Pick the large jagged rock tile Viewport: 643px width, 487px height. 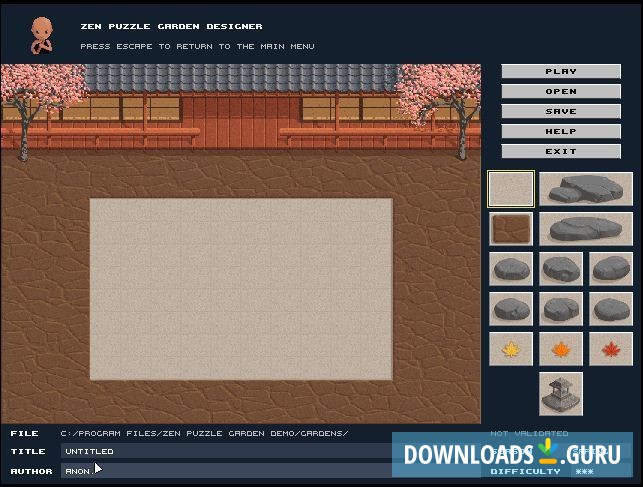coord(586,189)
